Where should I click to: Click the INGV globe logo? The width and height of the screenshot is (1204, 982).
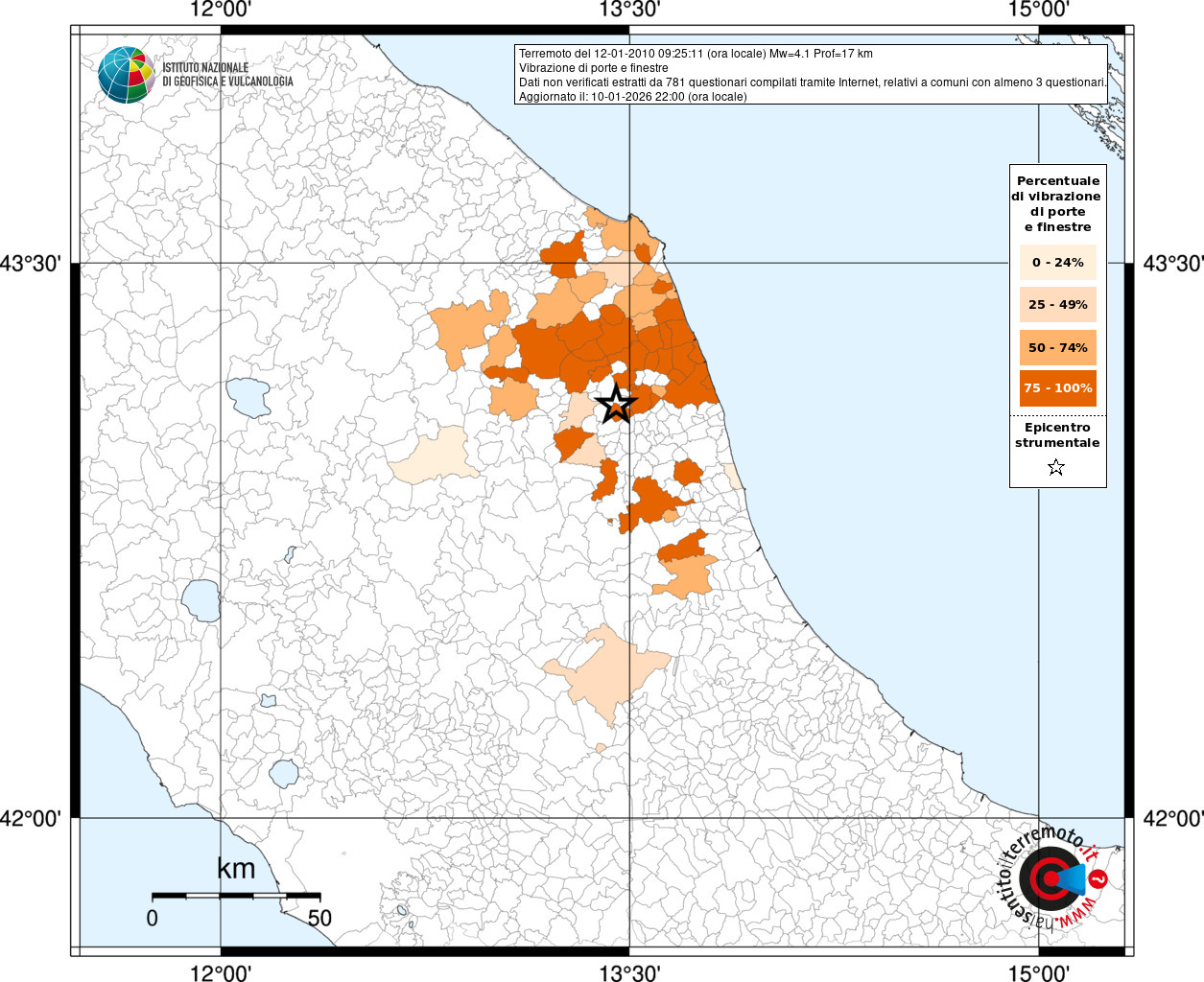coord(126,74)
